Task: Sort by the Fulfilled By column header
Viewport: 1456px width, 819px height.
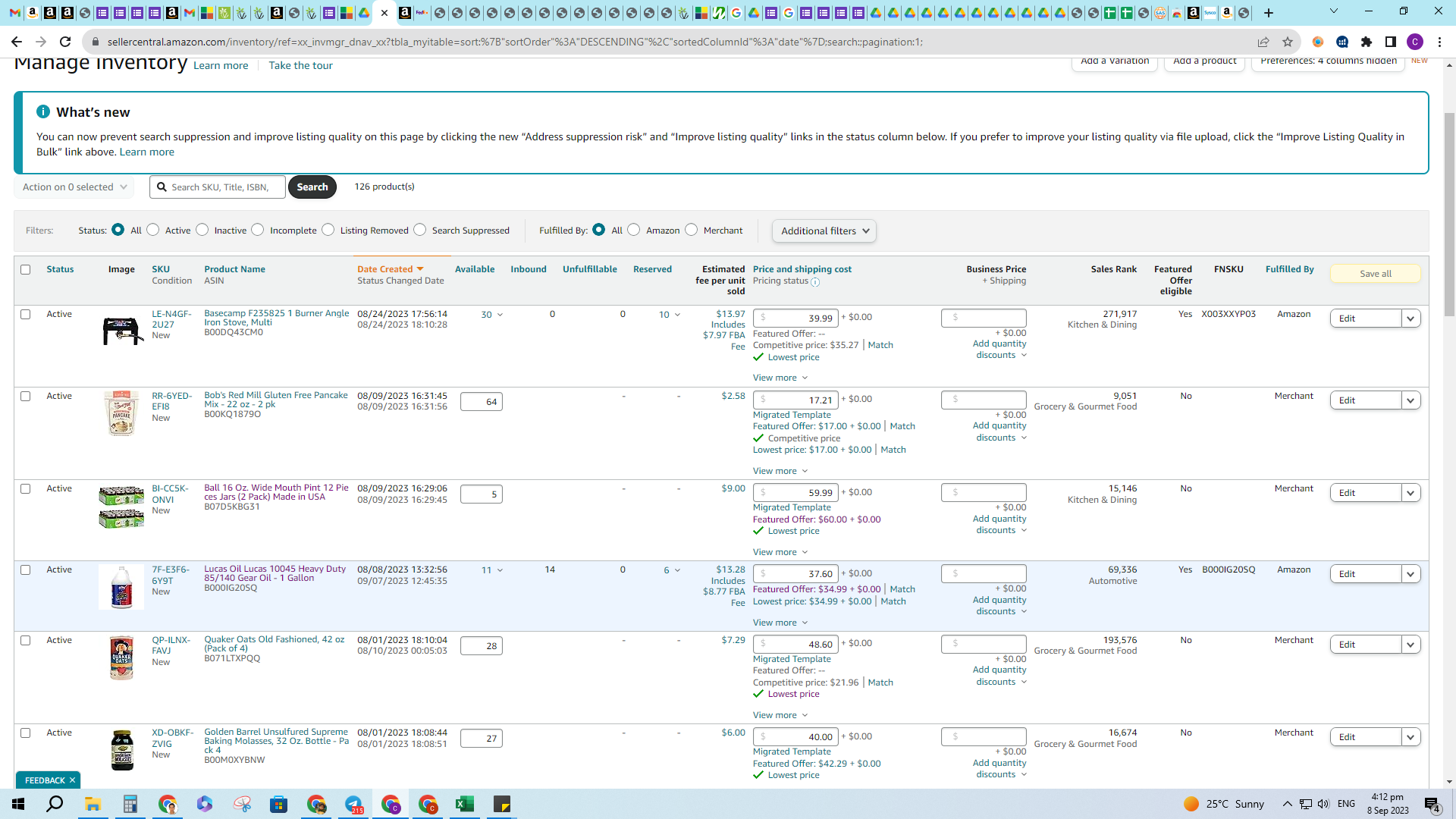Action: (1289, 269)
